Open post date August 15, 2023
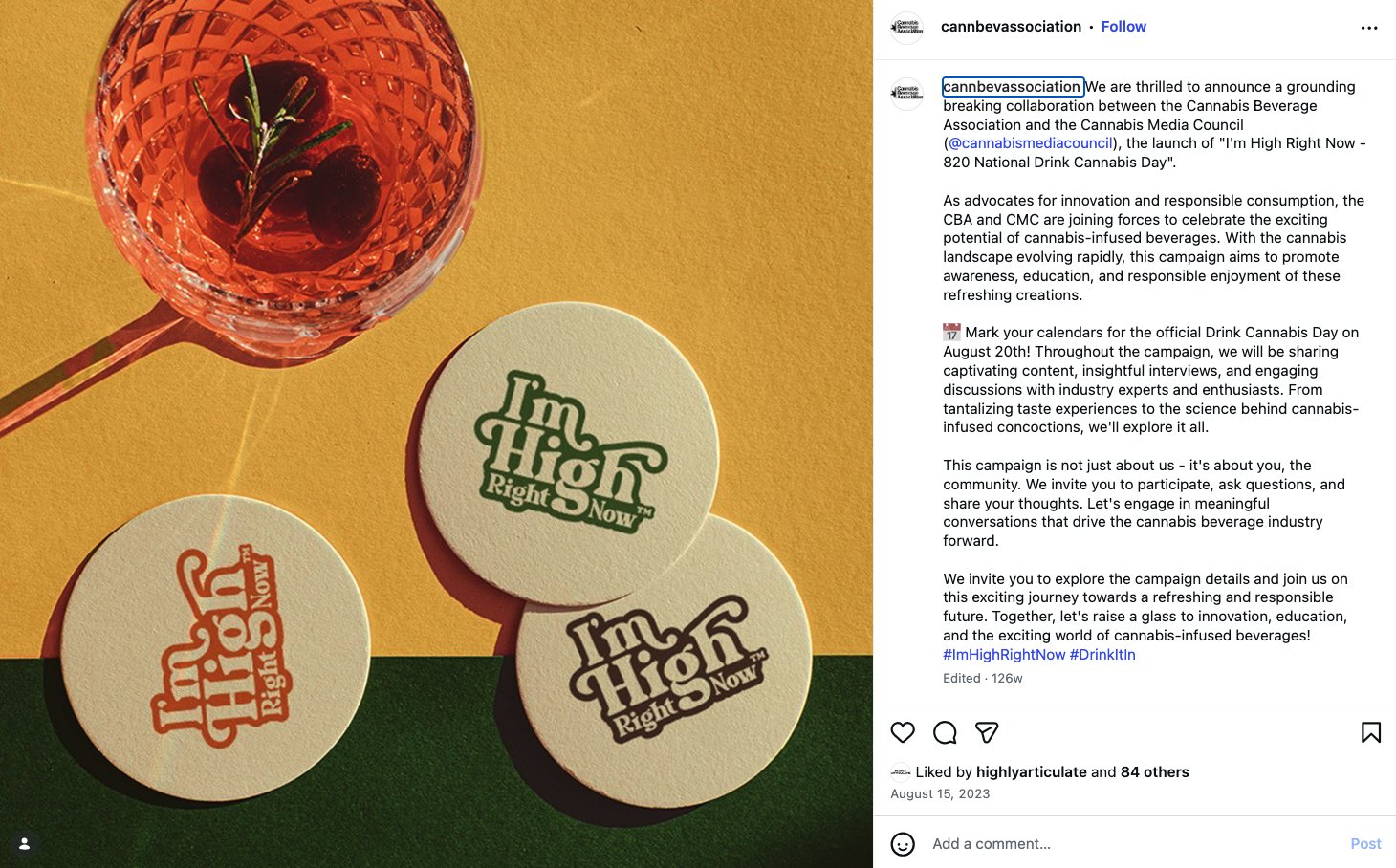 (x=940, y=794)
